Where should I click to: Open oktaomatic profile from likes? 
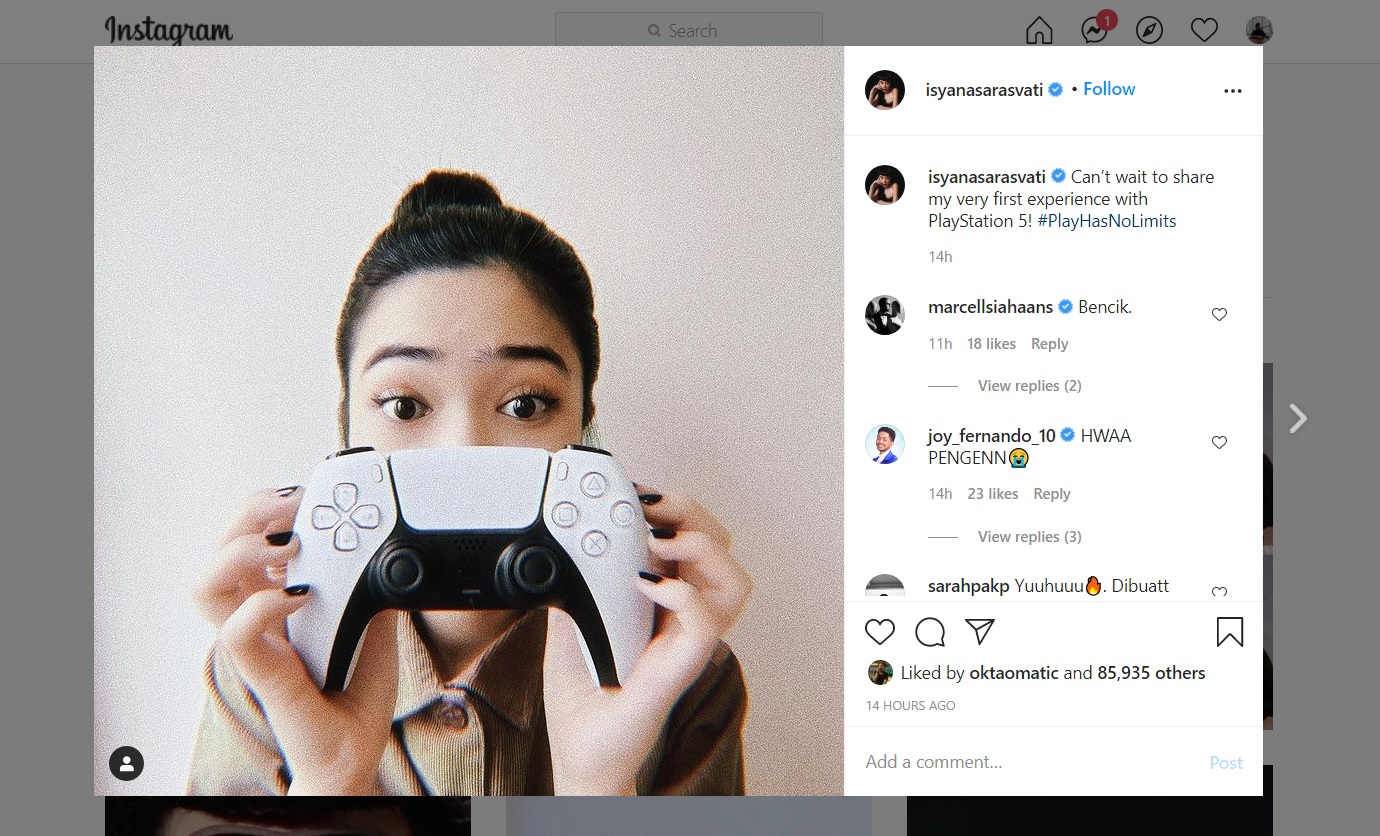[1014, 673]
